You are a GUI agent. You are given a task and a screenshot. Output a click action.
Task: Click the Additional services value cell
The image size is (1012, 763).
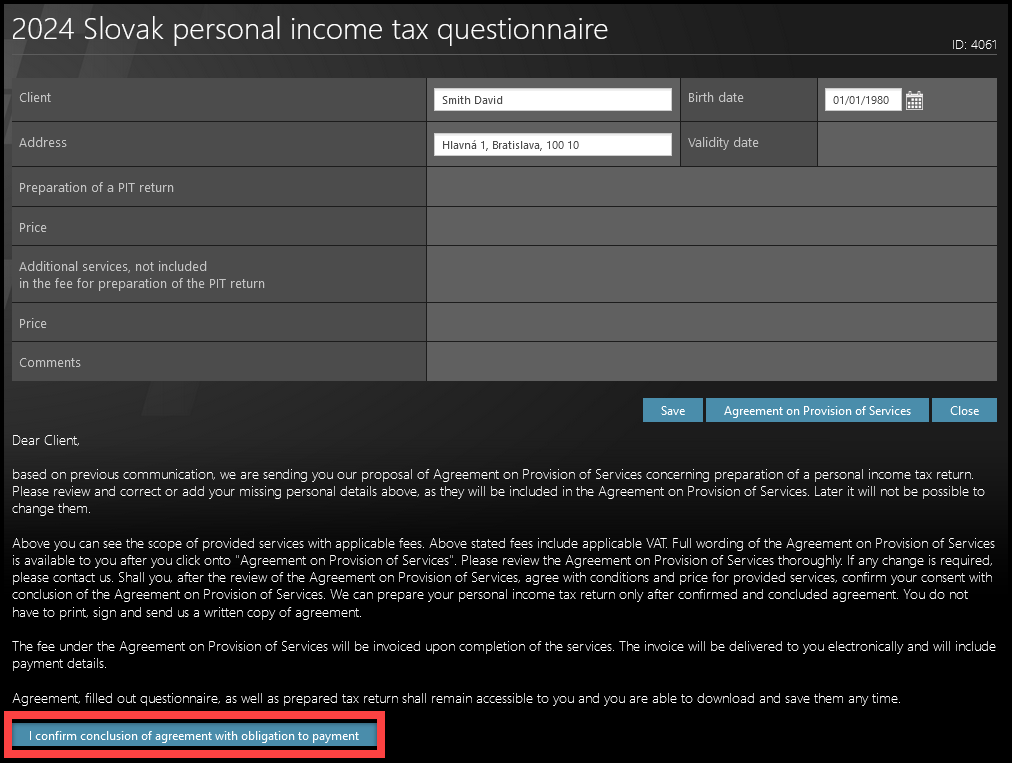710,275
